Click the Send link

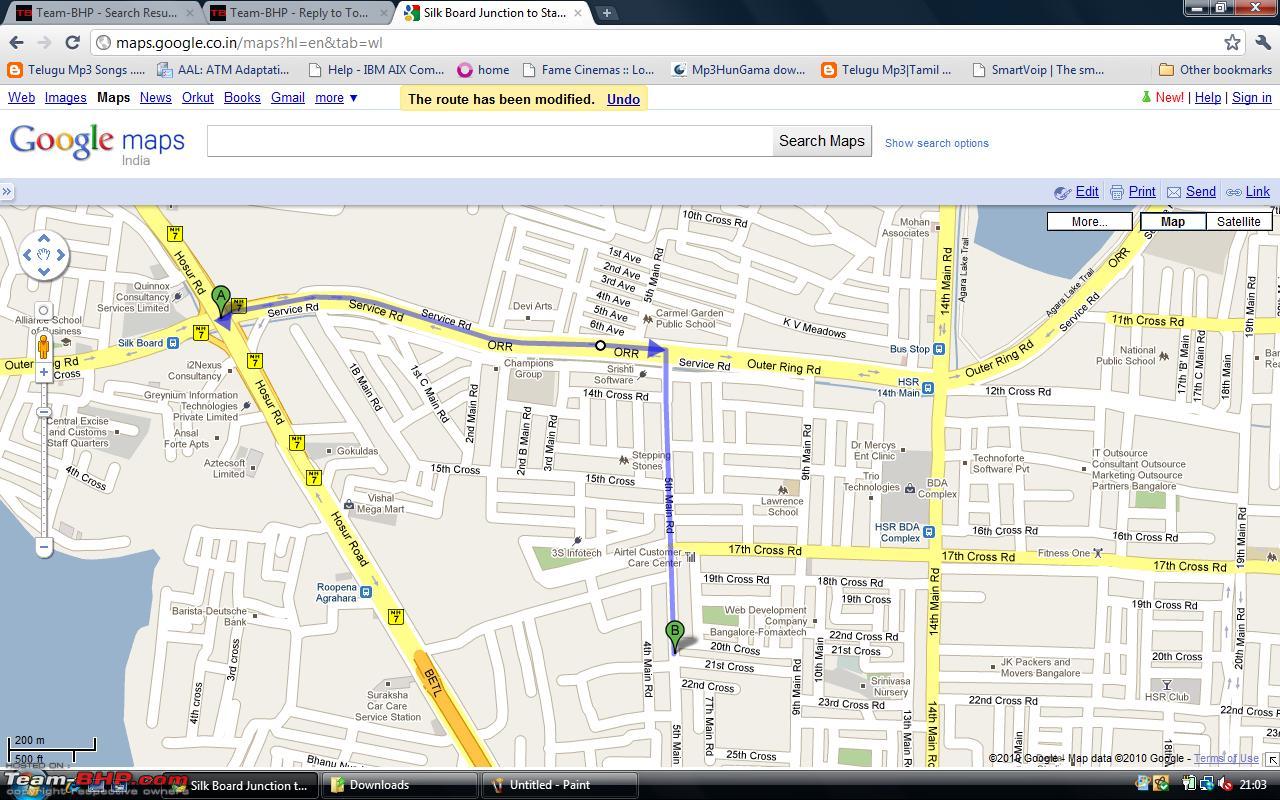(1200, 191)
